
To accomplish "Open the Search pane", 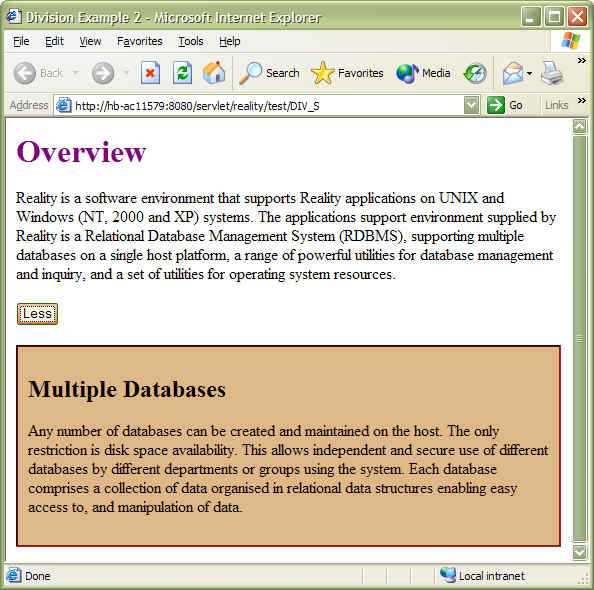I will tap(269, 73).
